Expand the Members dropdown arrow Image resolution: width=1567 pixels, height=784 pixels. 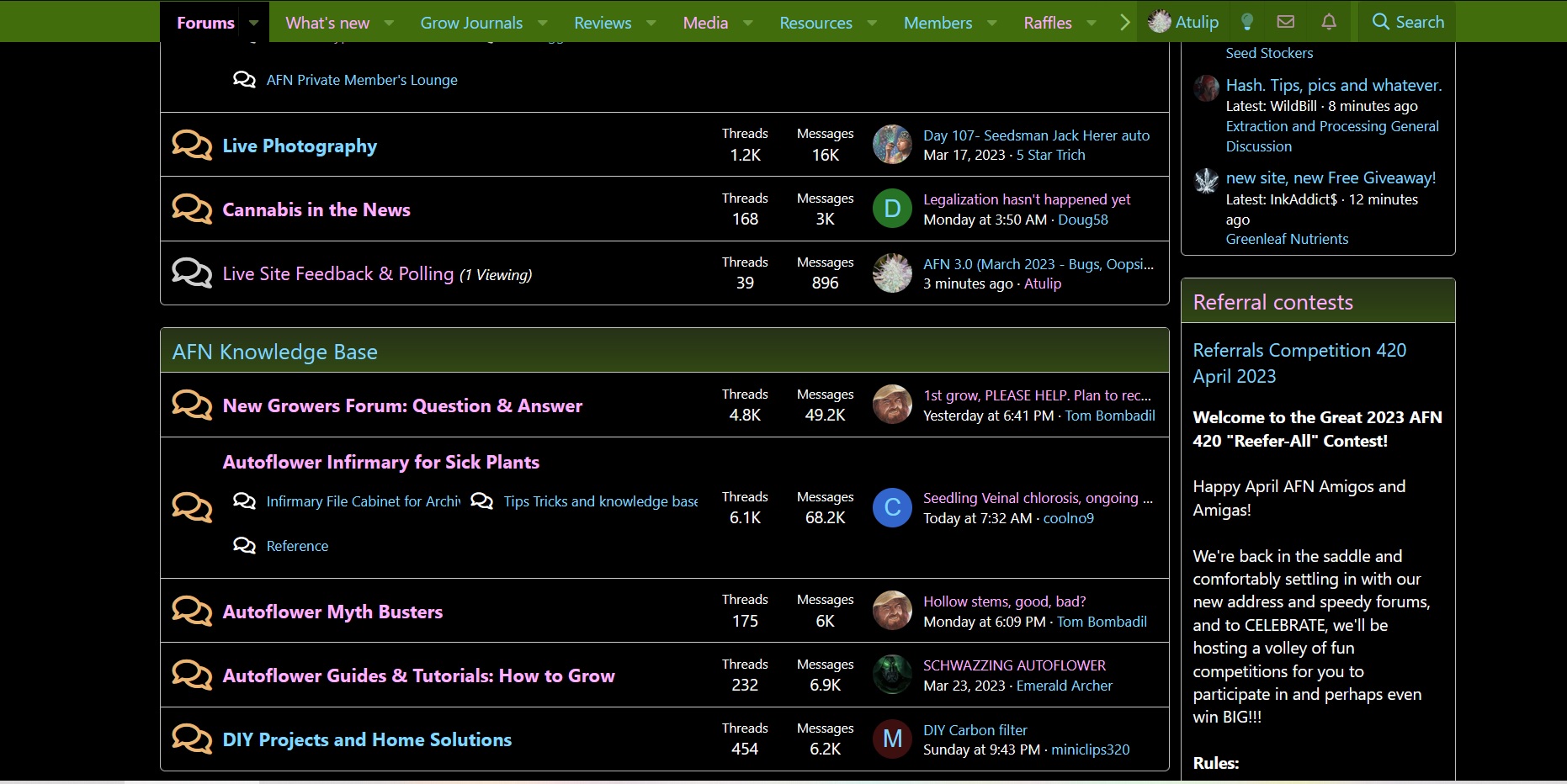point(991,23)
